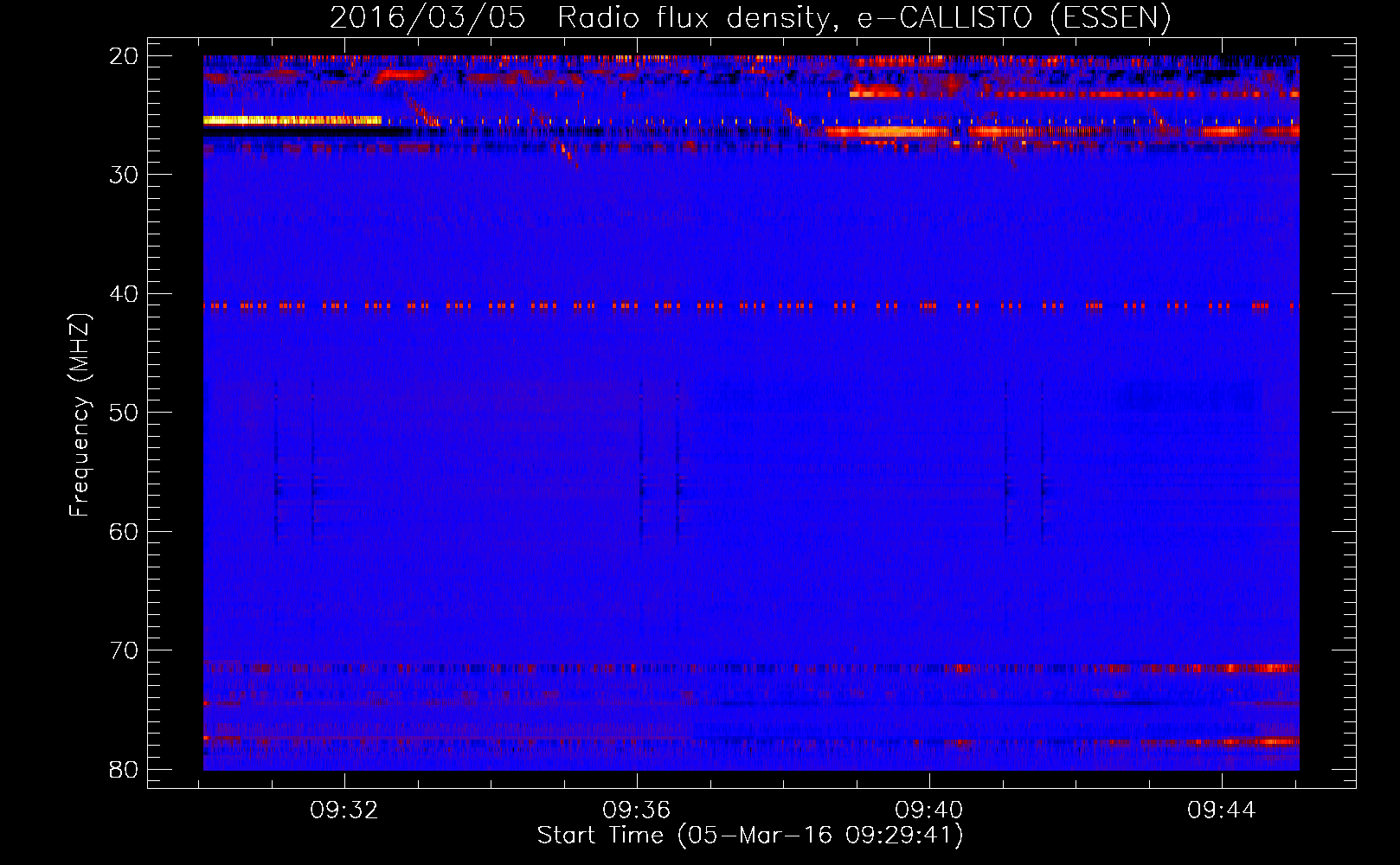Screen dimensions: 1400x865
Task: Click the dotted red interference line at 41 MHz
Action: click(751, 305)
